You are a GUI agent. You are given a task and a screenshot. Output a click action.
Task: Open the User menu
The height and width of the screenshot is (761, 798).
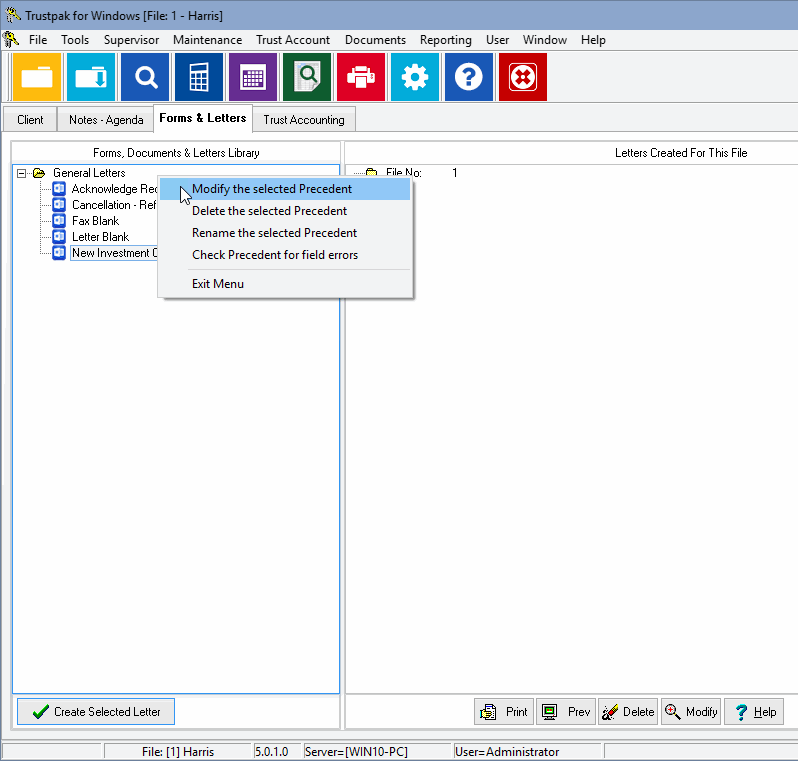pos(497,40)
